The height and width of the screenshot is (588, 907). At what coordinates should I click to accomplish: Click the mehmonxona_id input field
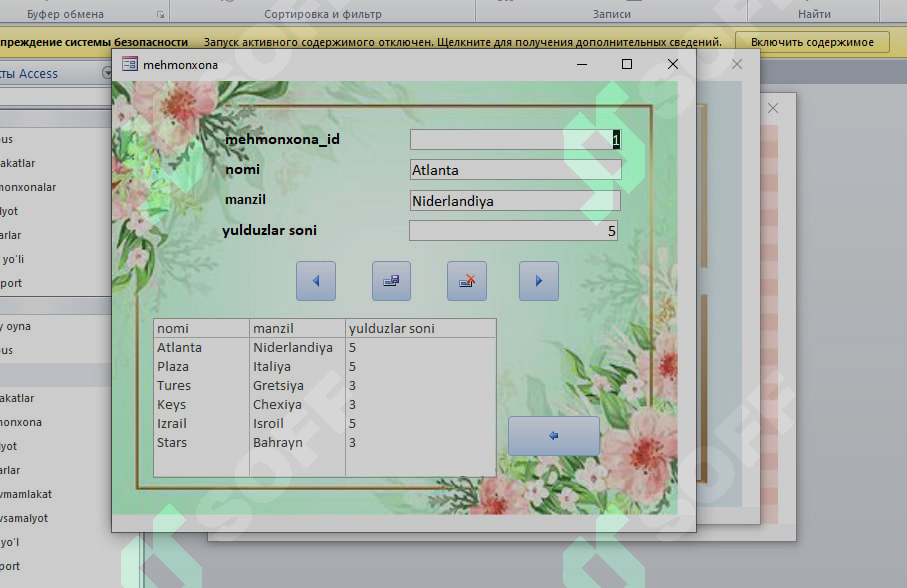(515, 139)
